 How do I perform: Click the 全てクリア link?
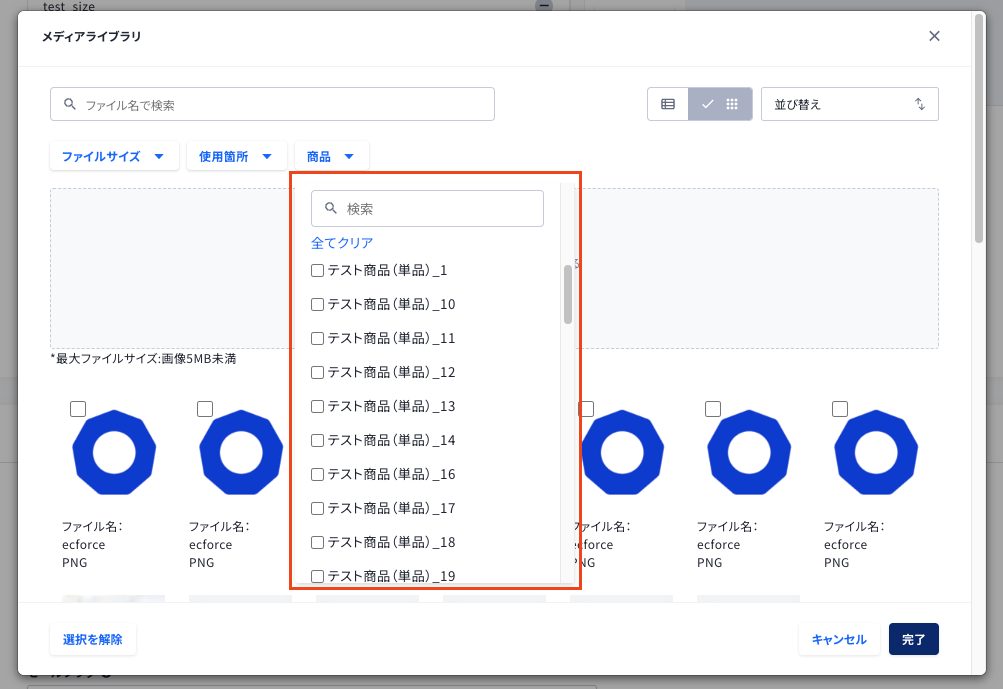coord(342,243)
